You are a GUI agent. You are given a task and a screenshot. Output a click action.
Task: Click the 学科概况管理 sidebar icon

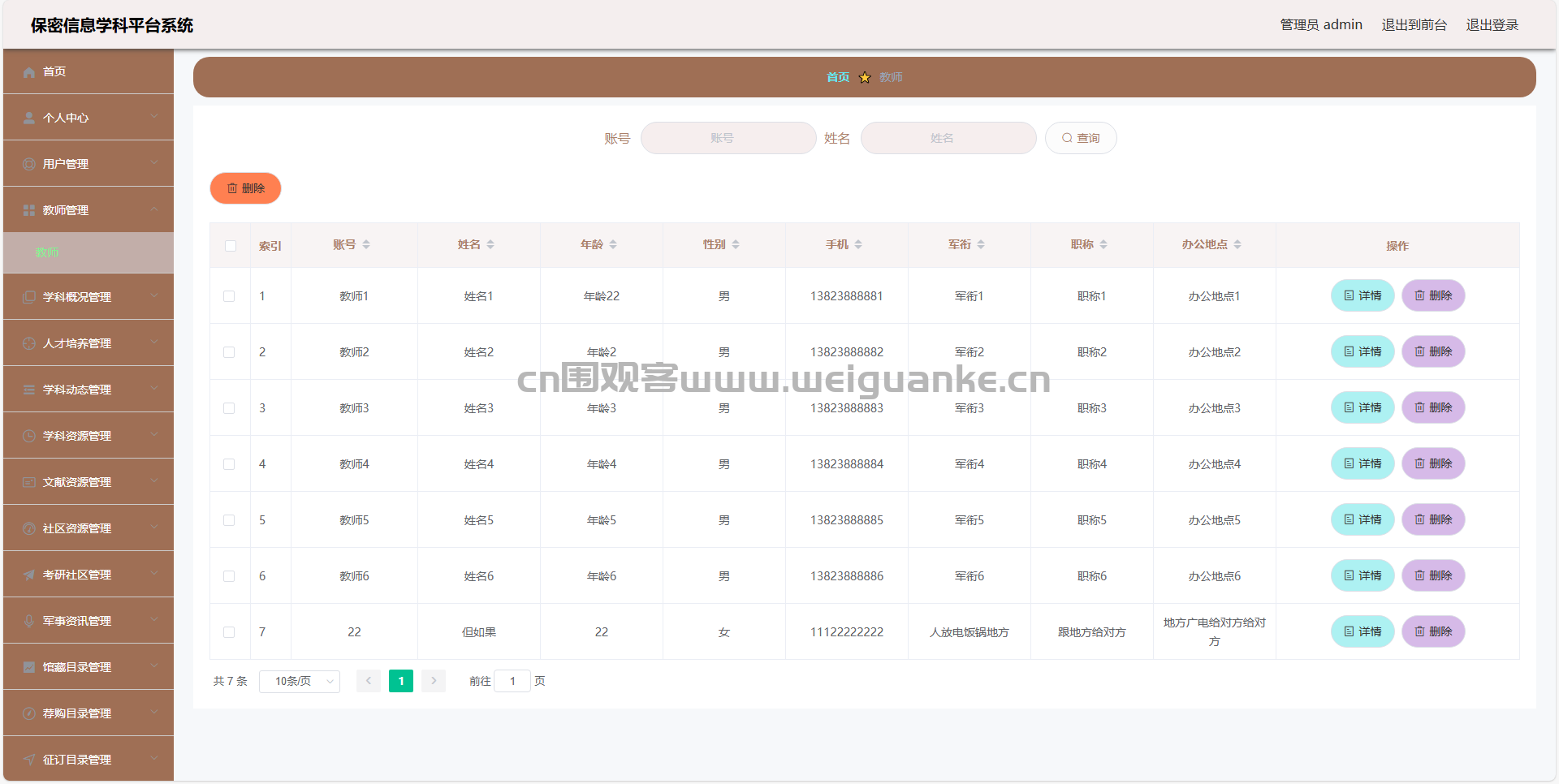29,298
